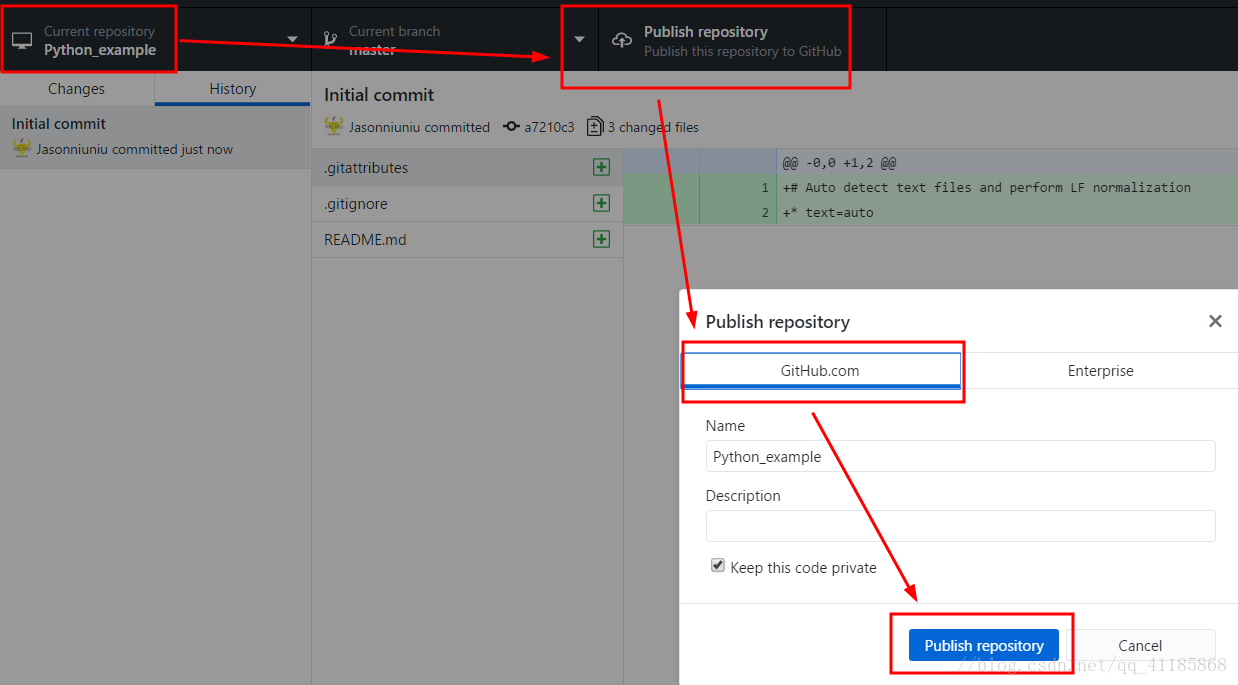Image resolution: width=1238 pixels, height=685 pixels.
Task: Click the Cancel button
Action: pyautogui.click(x=1140, y=645)
